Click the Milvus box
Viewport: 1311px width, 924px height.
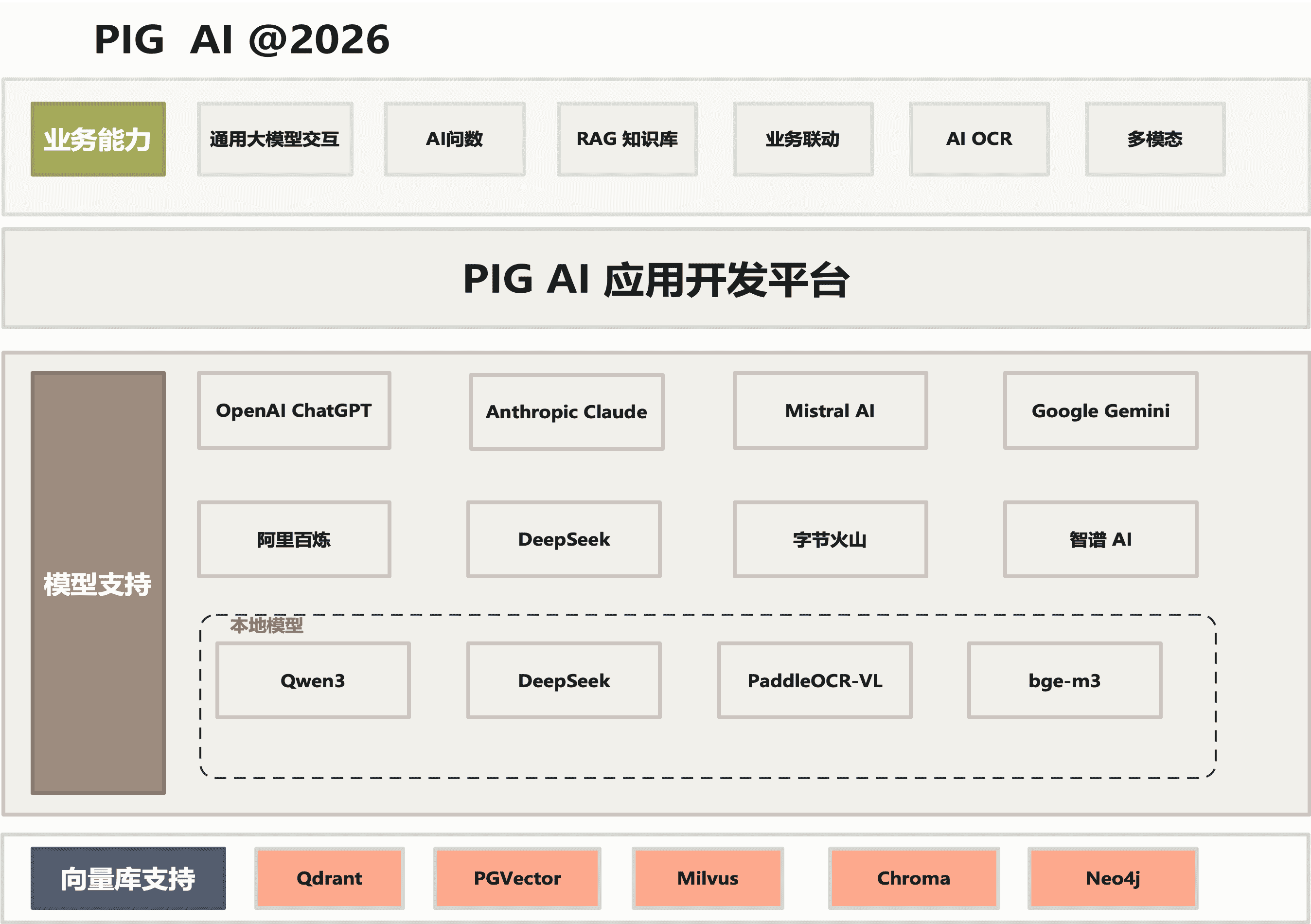(x=707, y=878)
